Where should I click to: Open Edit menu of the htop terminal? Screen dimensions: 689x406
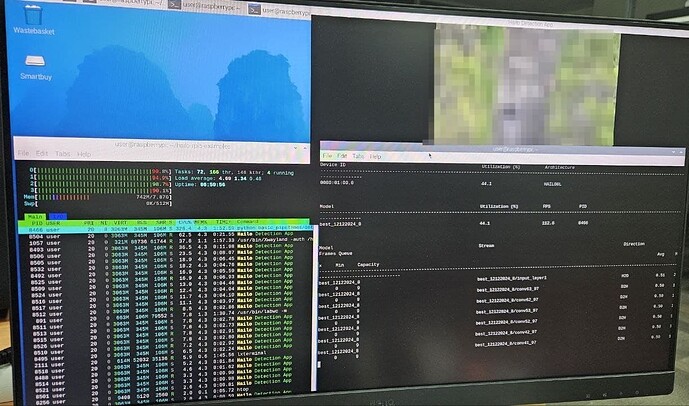tap(42, 154)
